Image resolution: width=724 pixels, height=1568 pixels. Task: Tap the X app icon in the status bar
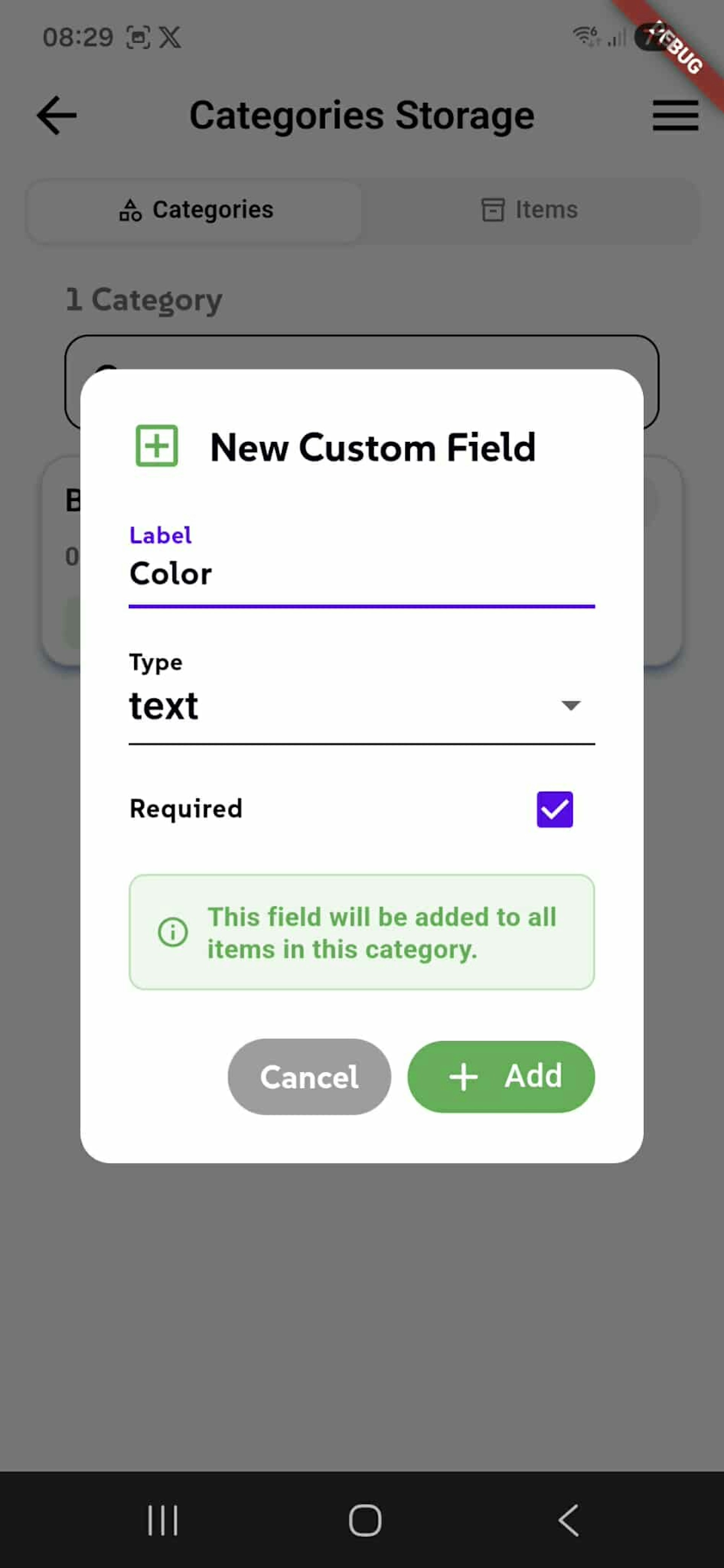pos(170,37)
